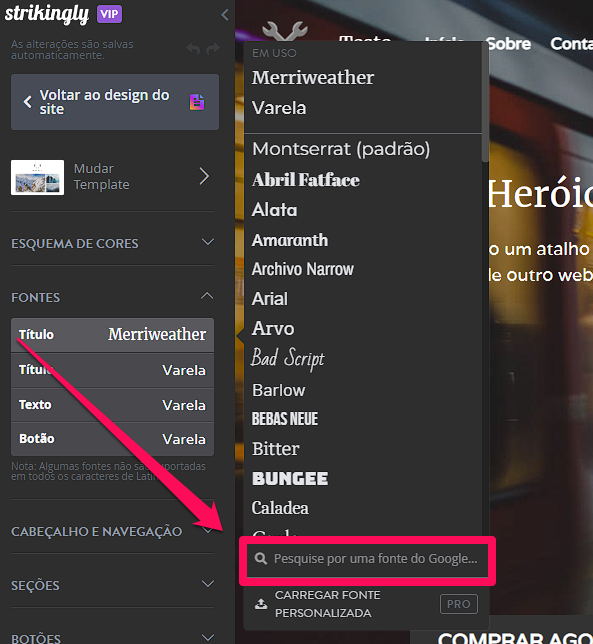The image size is (593, 644).
Task: Open the Botão font selector
Action: (x=112, y=439)
